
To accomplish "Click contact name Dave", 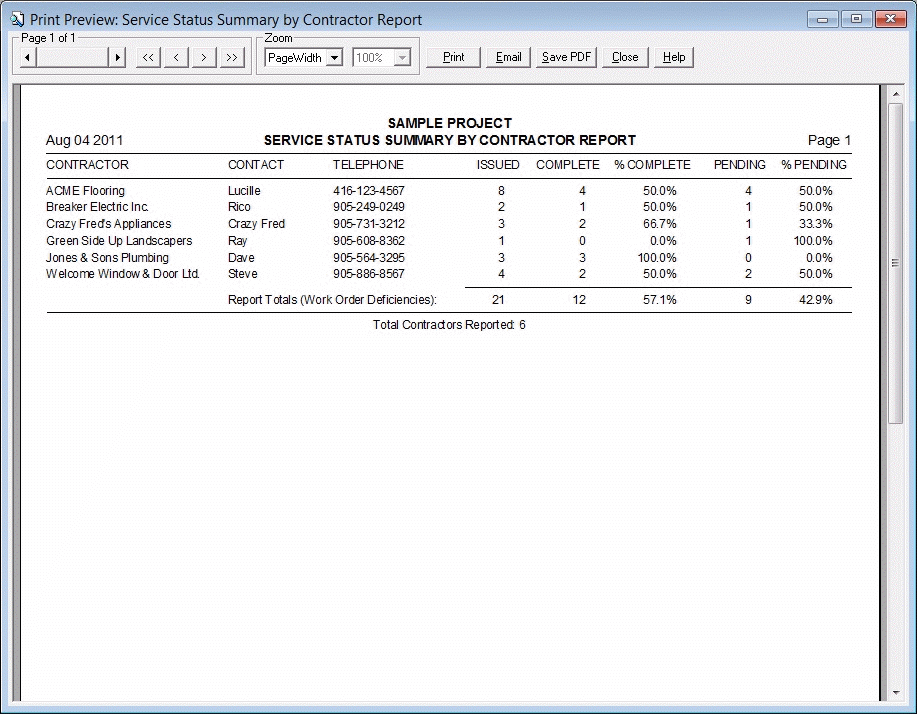I will (x=241, y=258).
